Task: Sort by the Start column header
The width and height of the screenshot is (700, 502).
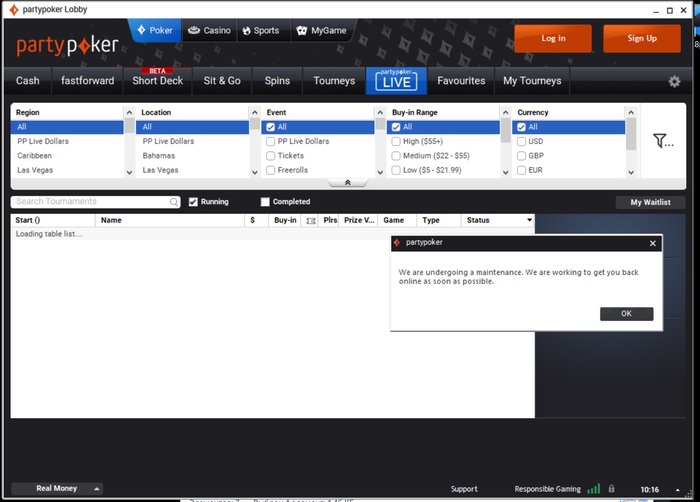Action: click(53, 220)
